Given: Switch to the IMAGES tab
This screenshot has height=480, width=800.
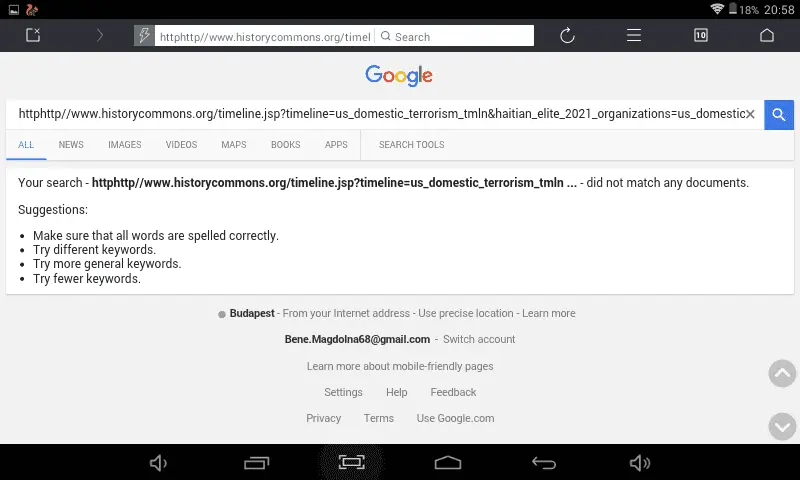Looking at the screenshot, I should click(124, 145).
